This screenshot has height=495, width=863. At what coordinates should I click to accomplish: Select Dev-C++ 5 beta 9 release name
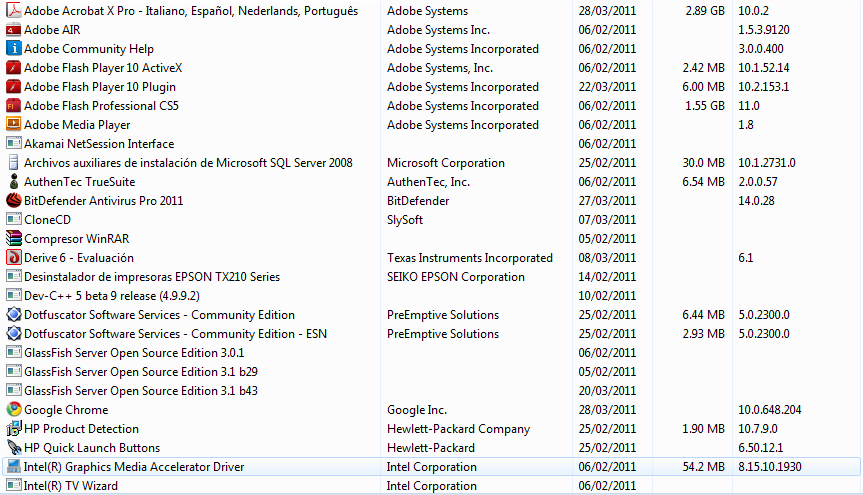(x=112, y=296)
